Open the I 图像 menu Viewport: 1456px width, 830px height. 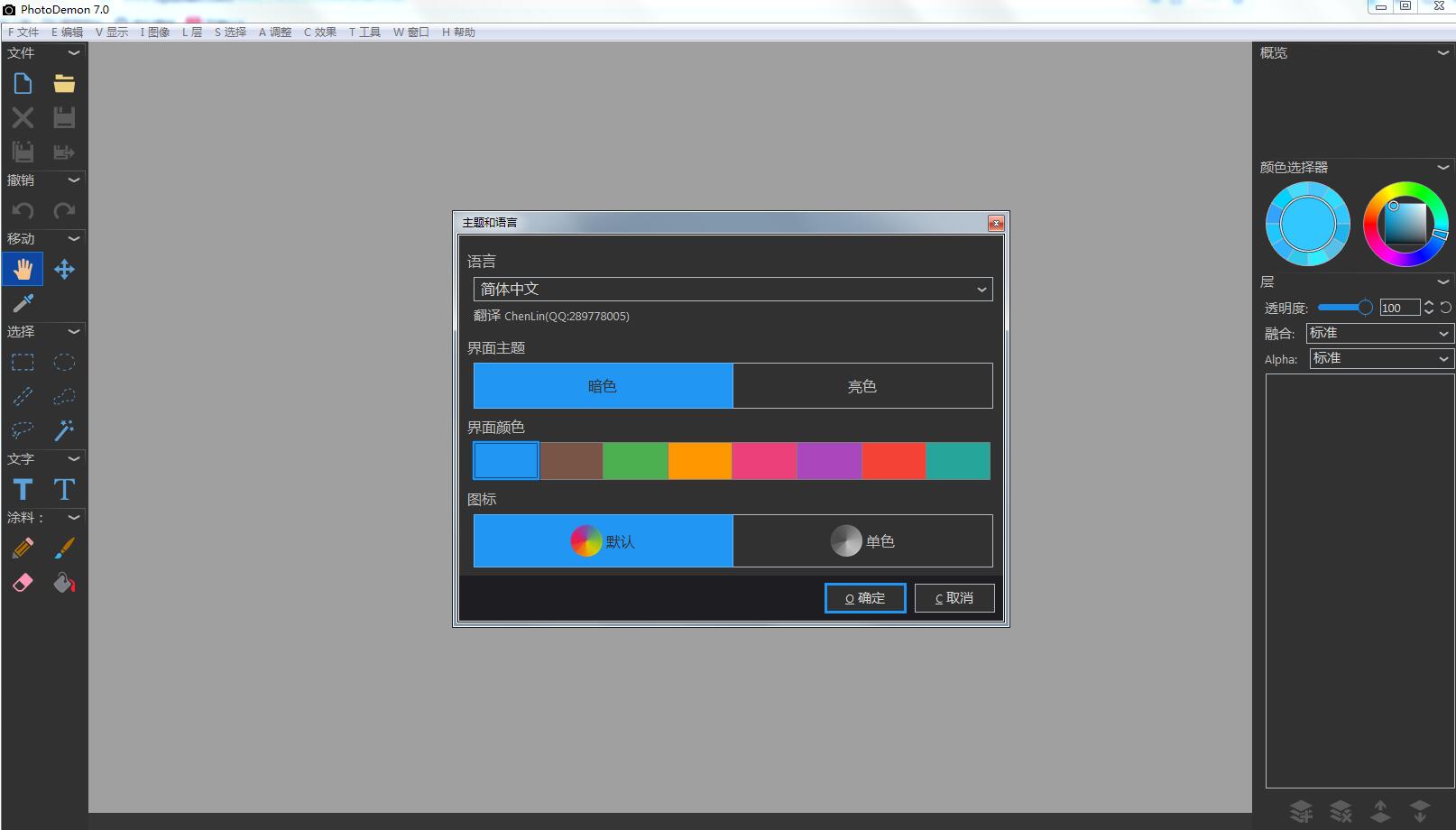tap(154, 32)
